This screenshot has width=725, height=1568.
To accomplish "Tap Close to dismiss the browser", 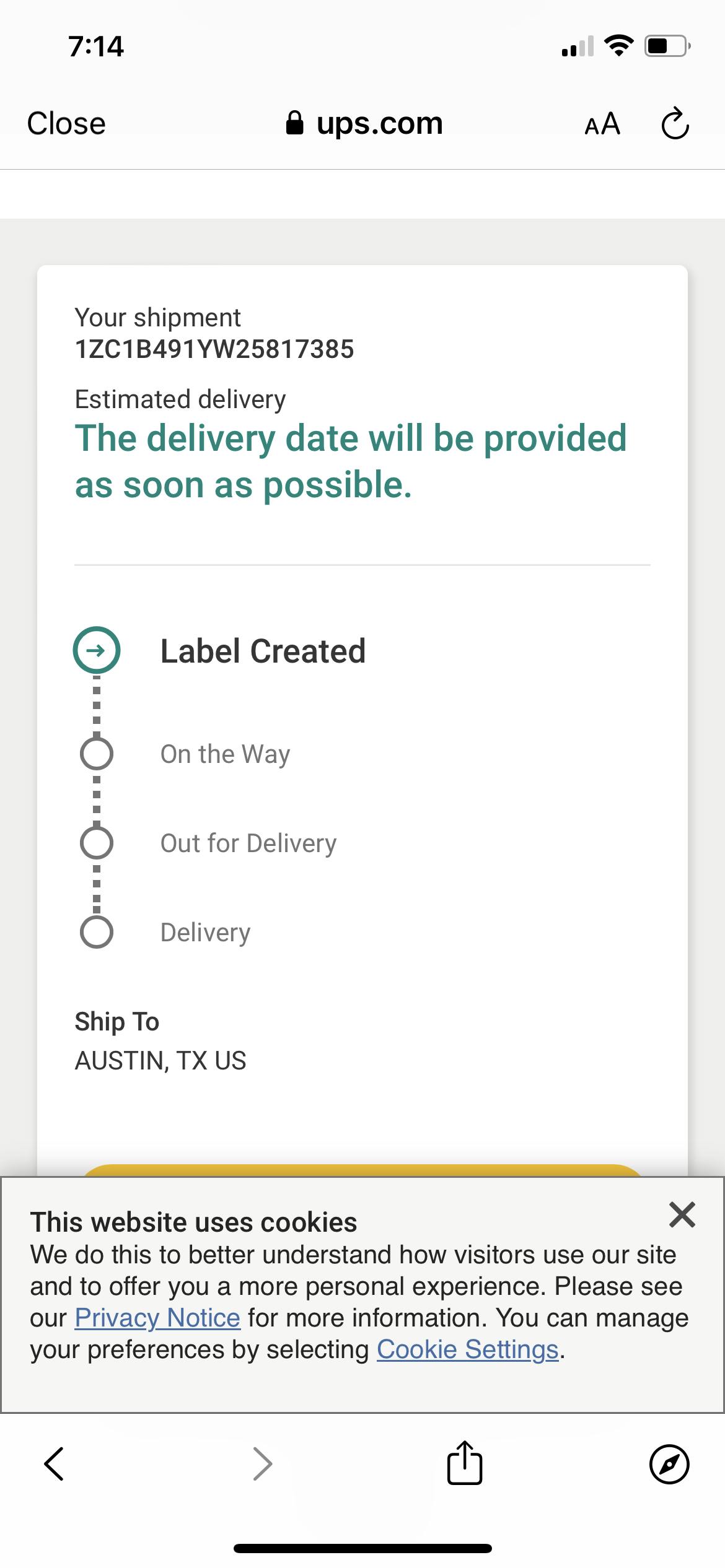I will point(66,123).
